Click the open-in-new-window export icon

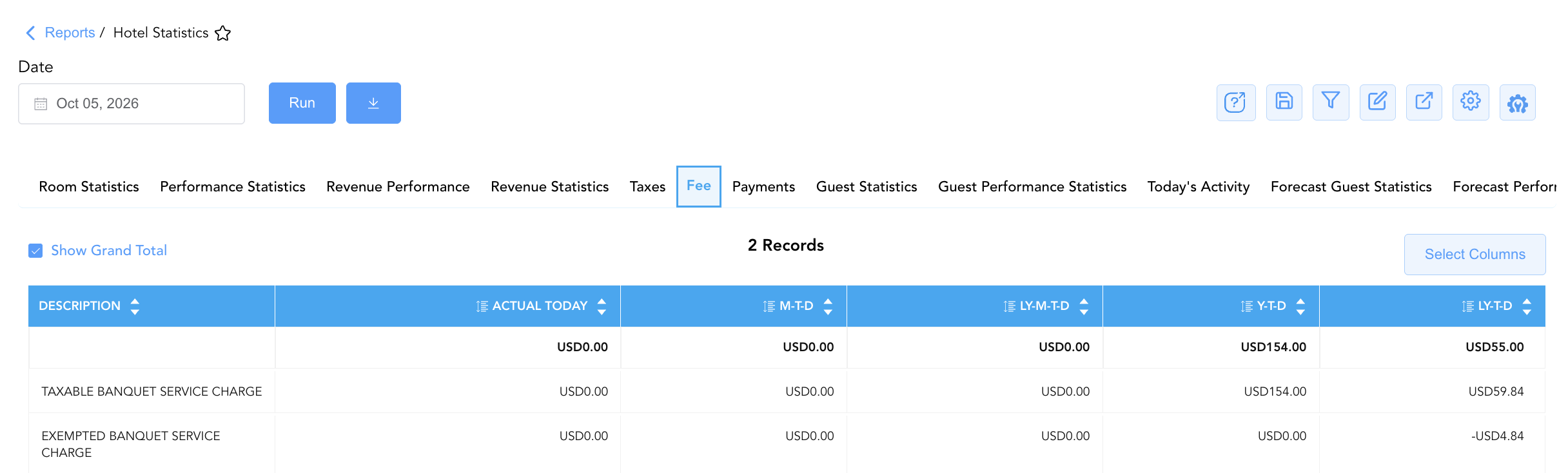1424,102
